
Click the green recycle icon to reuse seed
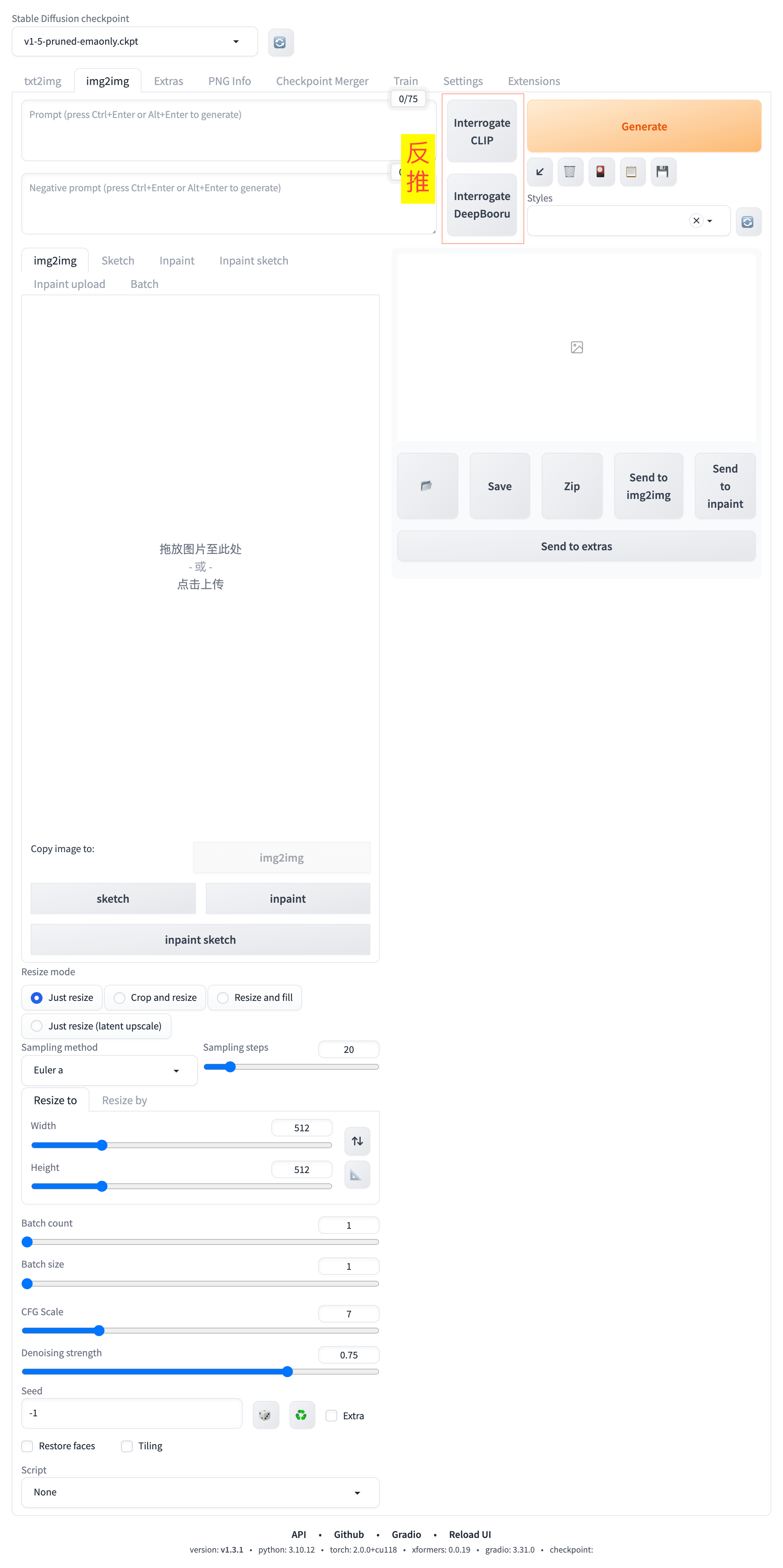(301, 1414)
